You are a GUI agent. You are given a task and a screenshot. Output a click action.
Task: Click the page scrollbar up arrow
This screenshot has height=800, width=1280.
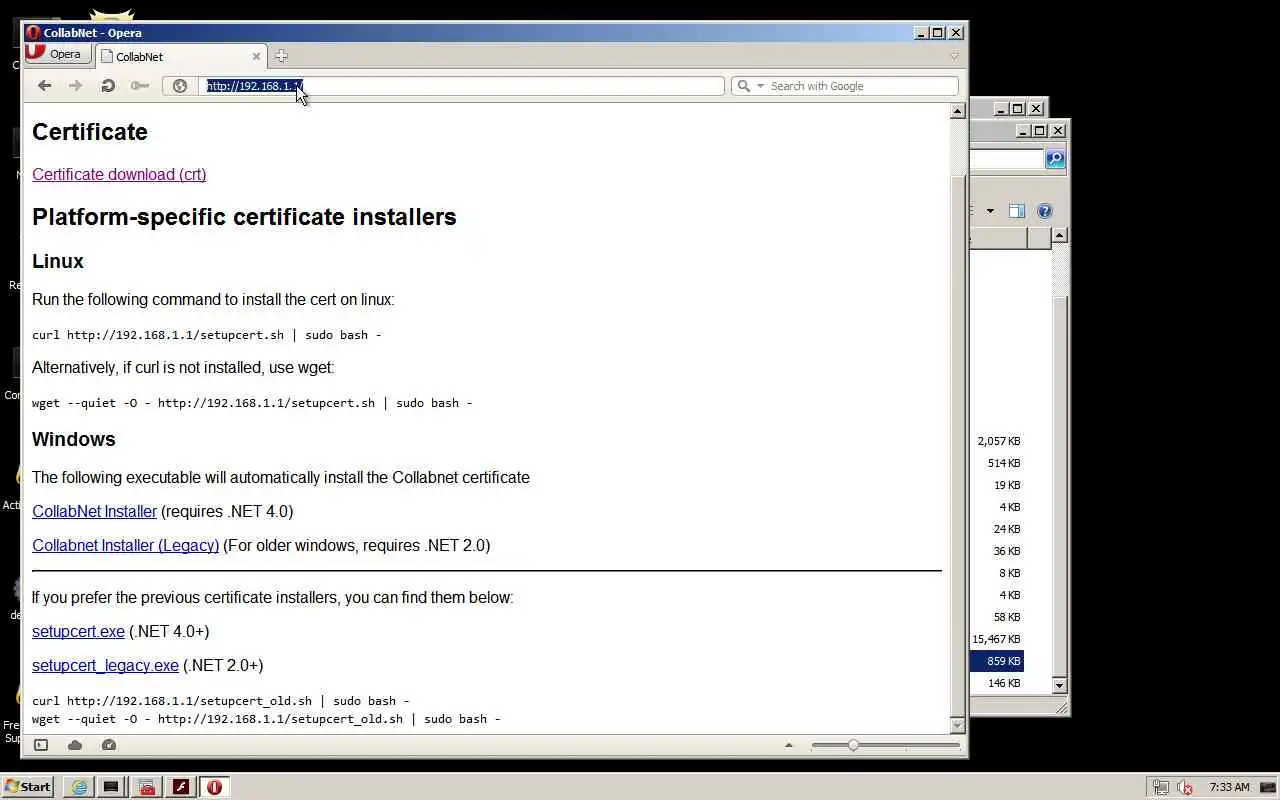[957, 111]
